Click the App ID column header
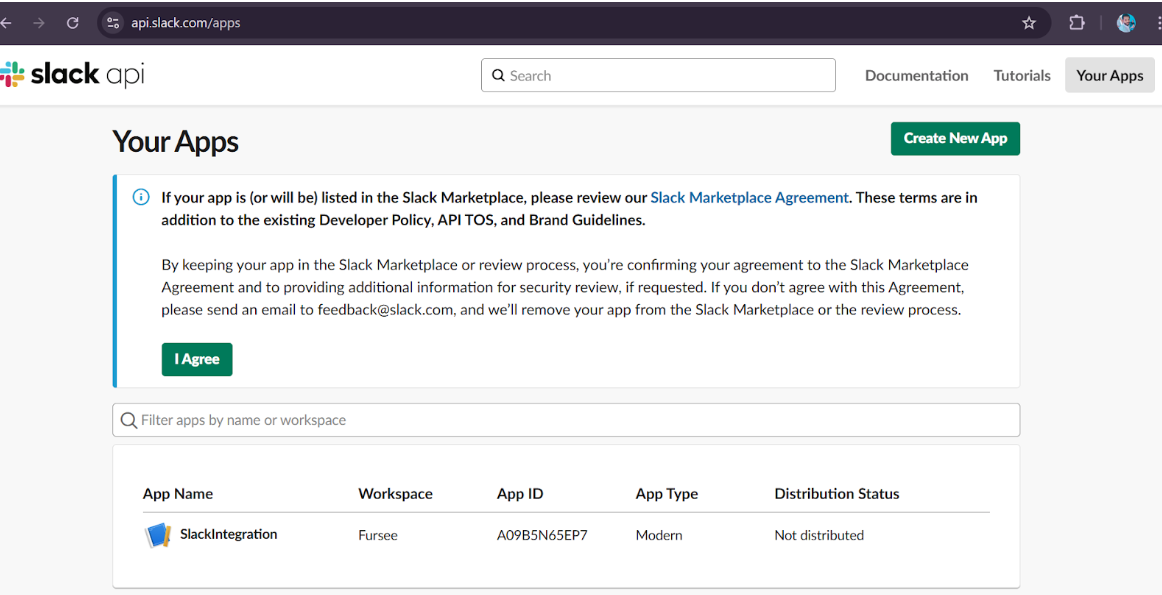This screenshot has width=1162, height=595. coord(519,493)
